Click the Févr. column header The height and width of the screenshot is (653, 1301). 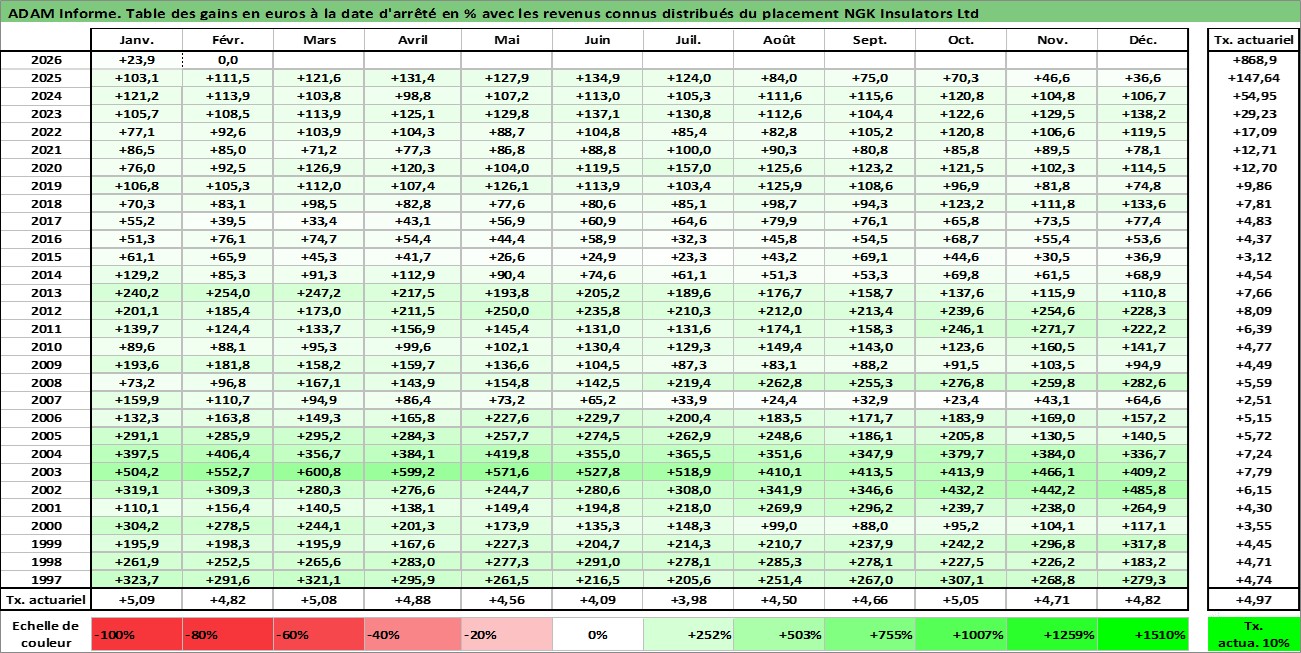pos(227,40)
